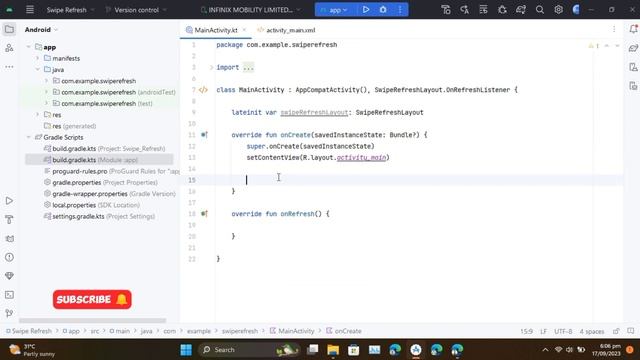Open the Notifications bell panel
The image size is (640, 360).
(x=633, y=29)
